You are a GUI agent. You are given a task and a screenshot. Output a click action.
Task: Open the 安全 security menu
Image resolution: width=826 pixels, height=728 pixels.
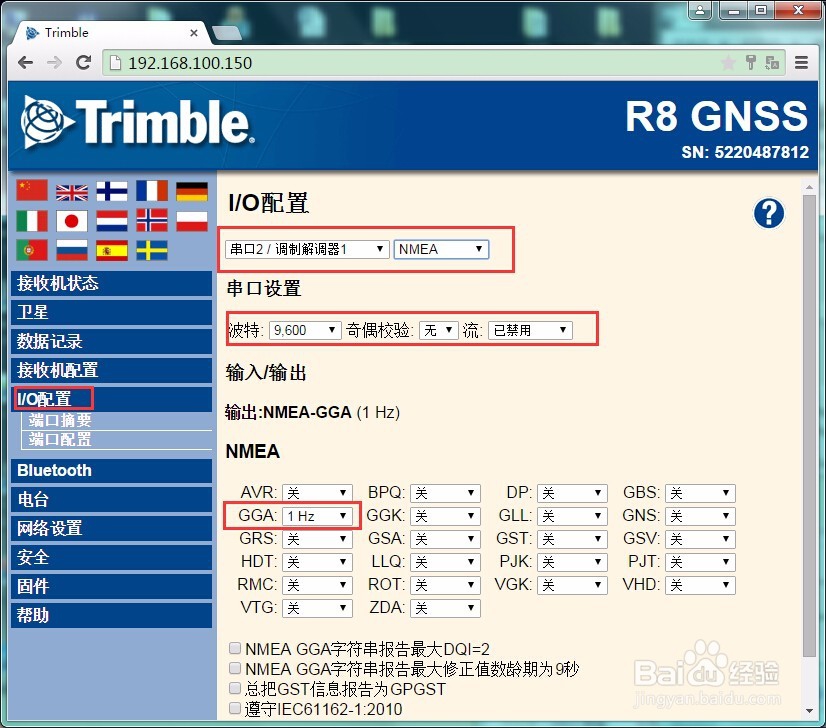point(111,557)
